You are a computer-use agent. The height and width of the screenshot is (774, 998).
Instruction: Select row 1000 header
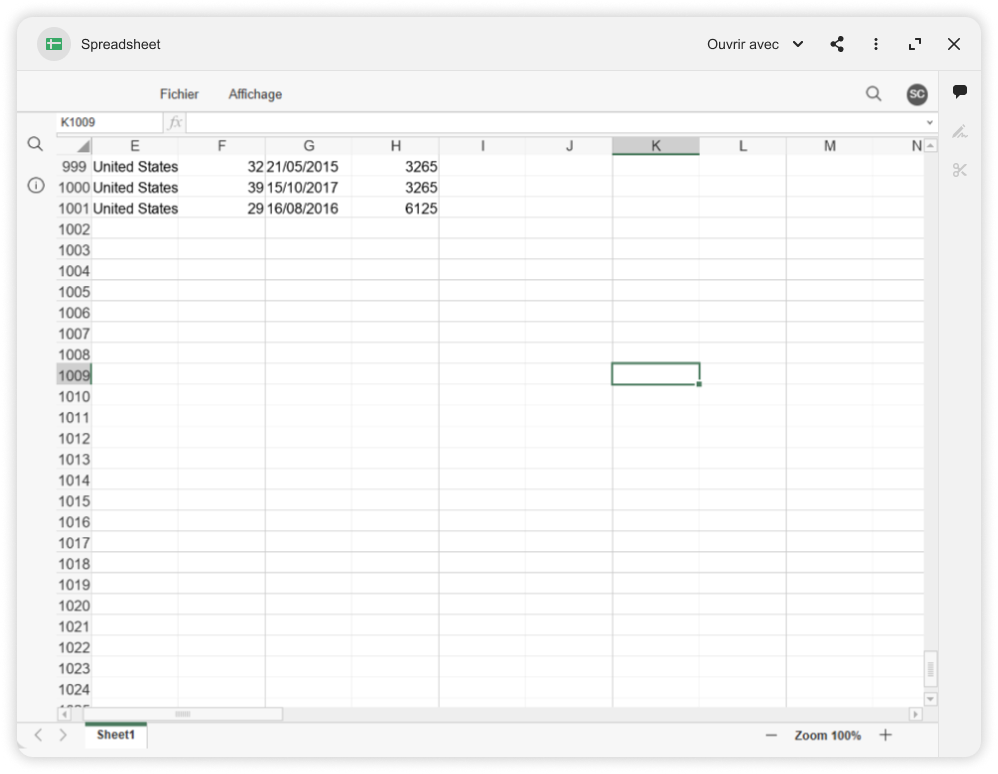pyautogui.click(x=74, y=188)
